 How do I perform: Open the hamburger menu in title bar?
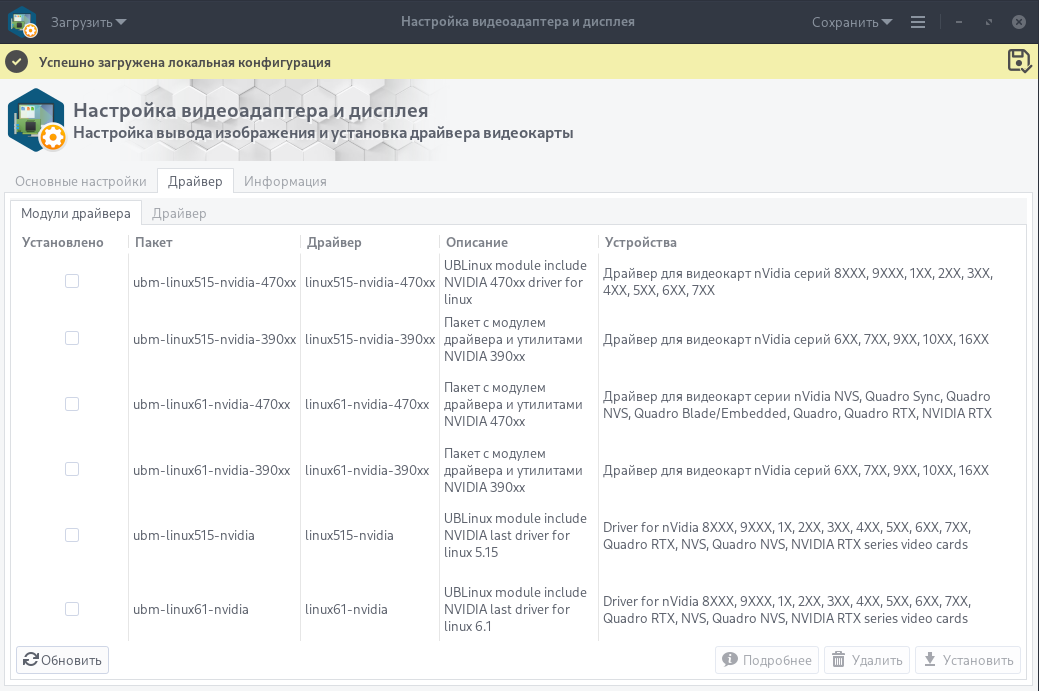(x=918, y=22)
